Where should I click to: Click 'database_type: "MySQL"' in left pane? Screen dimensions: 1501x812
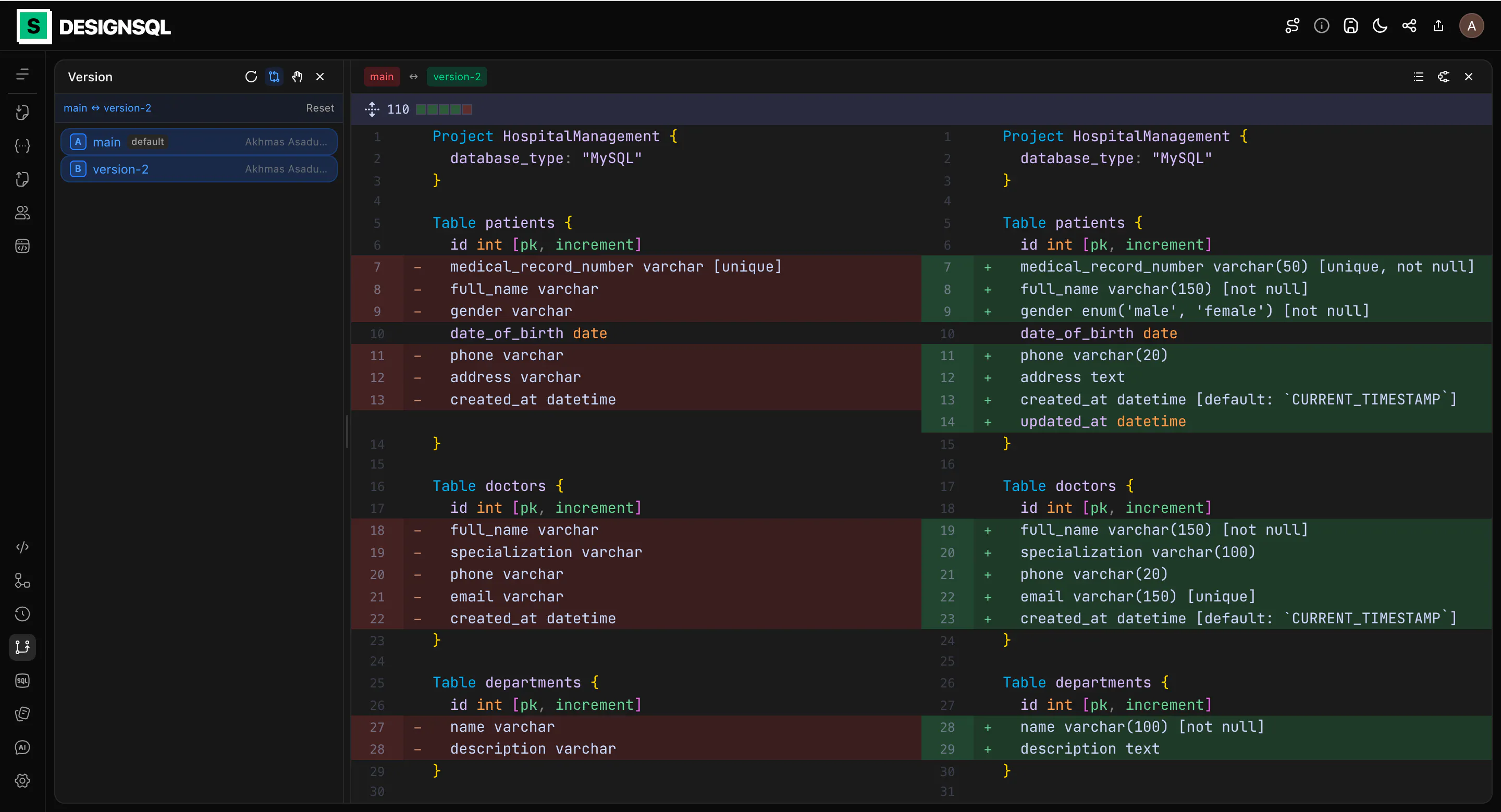546,158
